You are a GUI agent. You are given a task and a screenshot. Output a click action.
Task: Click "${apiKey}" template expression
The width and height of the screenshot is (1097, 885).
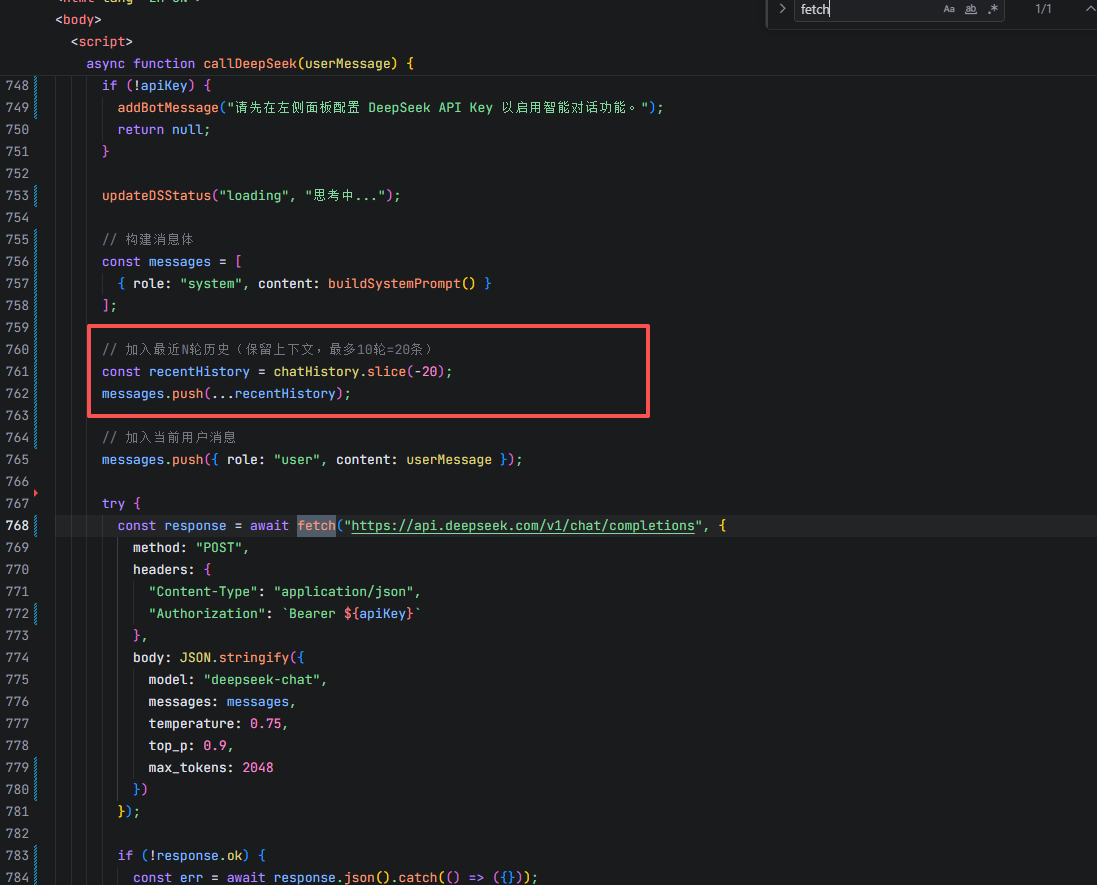[378, 614]
